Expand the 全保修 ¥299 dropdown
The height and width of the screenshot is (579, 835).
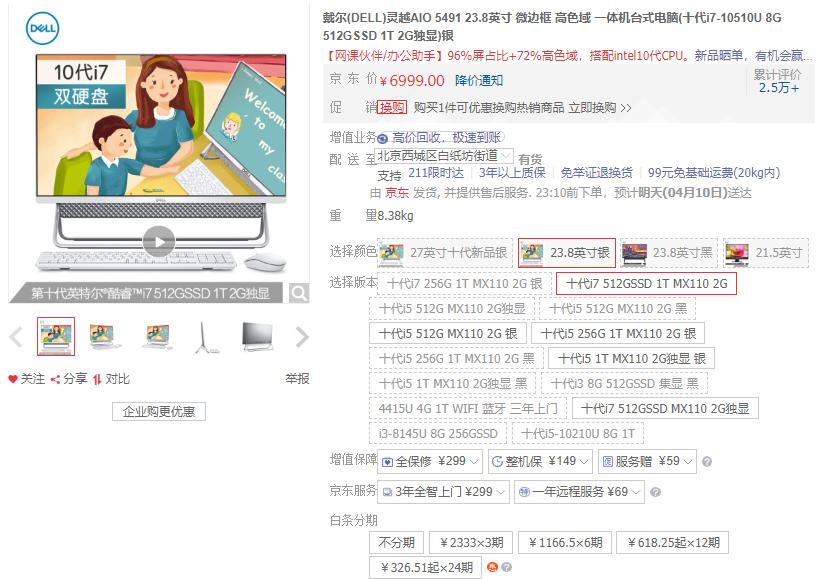point(430,461)
